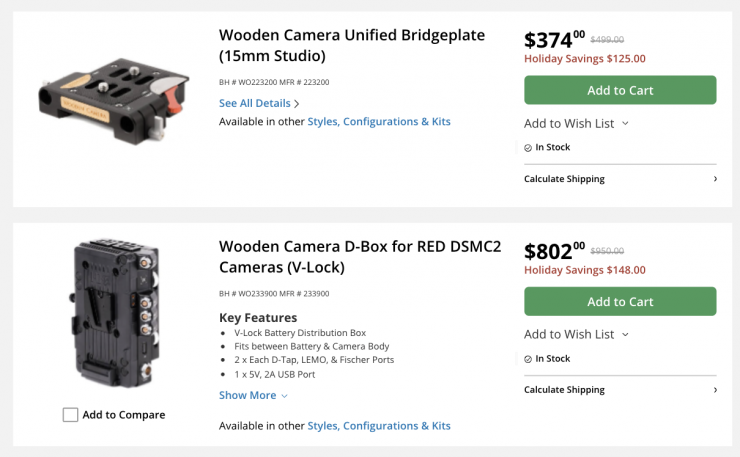Open the Wooden Camera D-Box title link
Screen dimensions: 740x457
pos(359,256)
